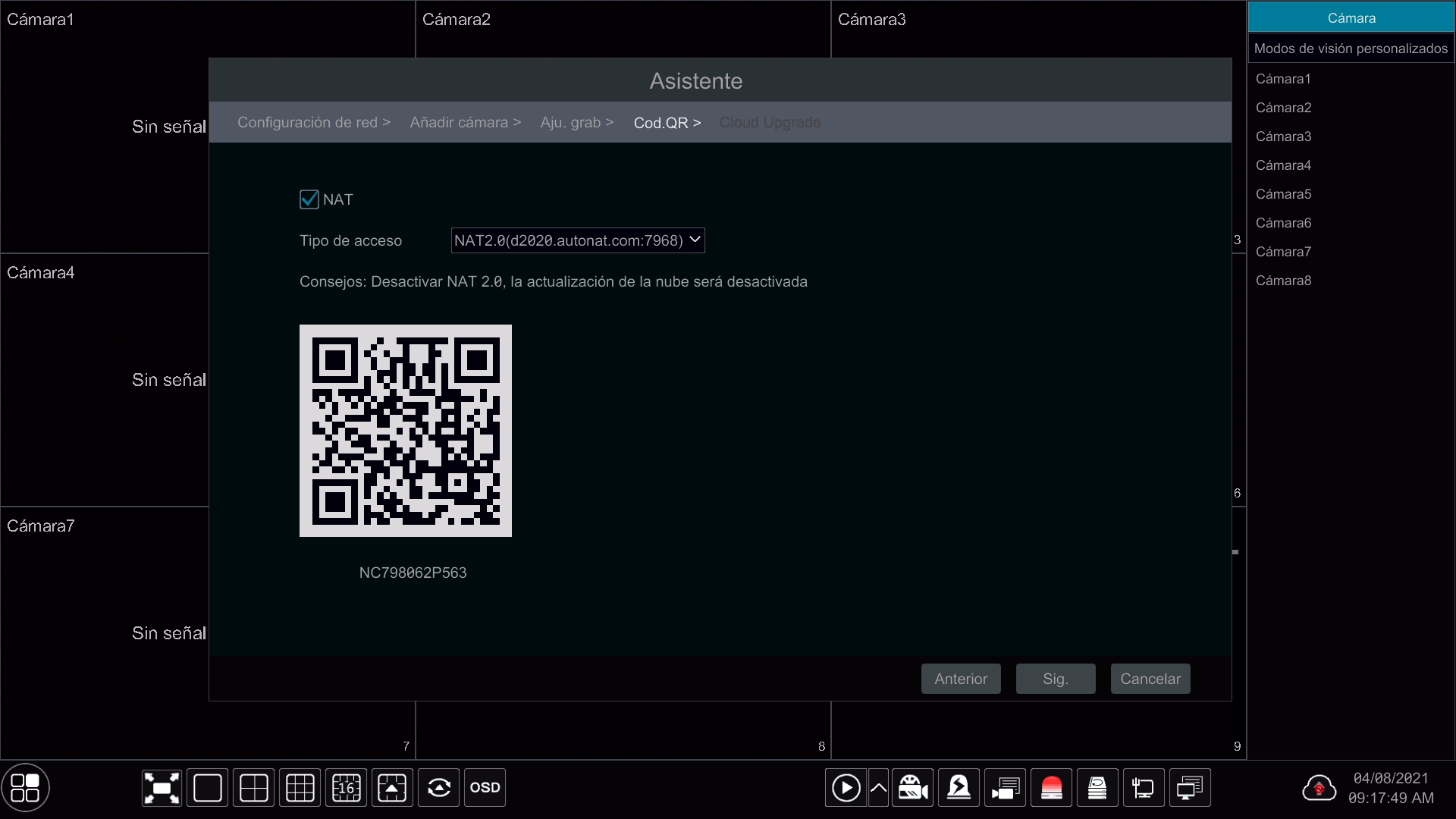This screenshot has width=1456, height=819.
Task: Select four-camera split layout
Action: [x=254, y=788]
